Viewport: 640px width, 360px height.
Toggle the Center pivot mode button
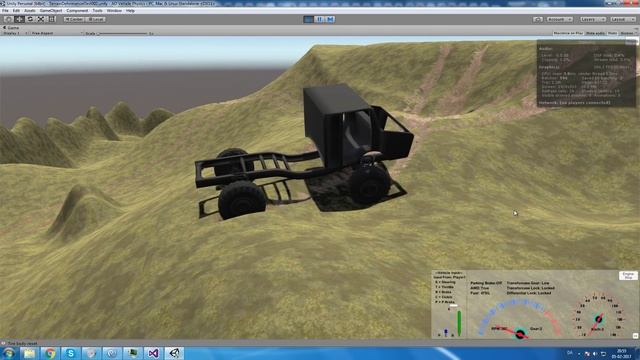pyautogui.click(x=74, y=19)
